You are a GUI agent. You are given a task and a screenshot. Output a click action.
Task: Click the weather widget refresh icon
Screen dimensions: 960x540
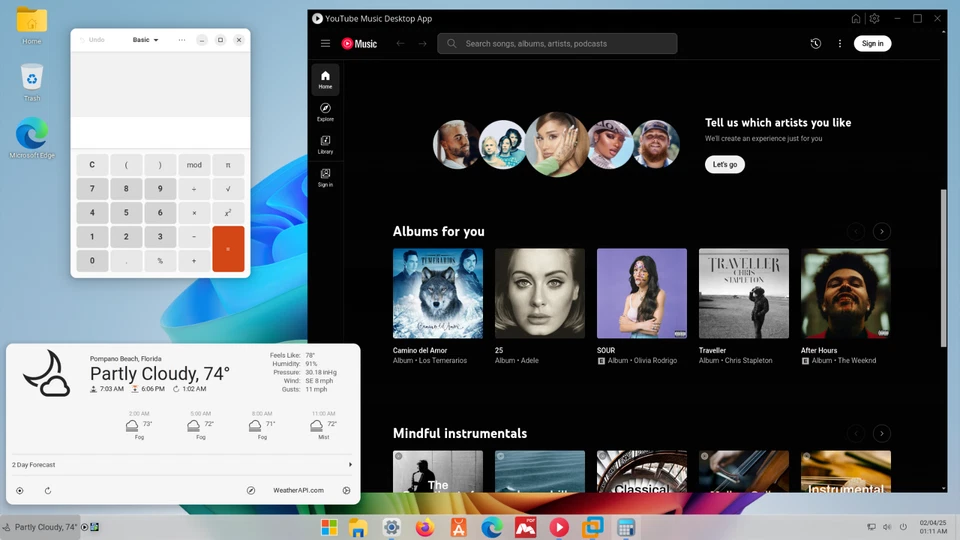[48, 490]
